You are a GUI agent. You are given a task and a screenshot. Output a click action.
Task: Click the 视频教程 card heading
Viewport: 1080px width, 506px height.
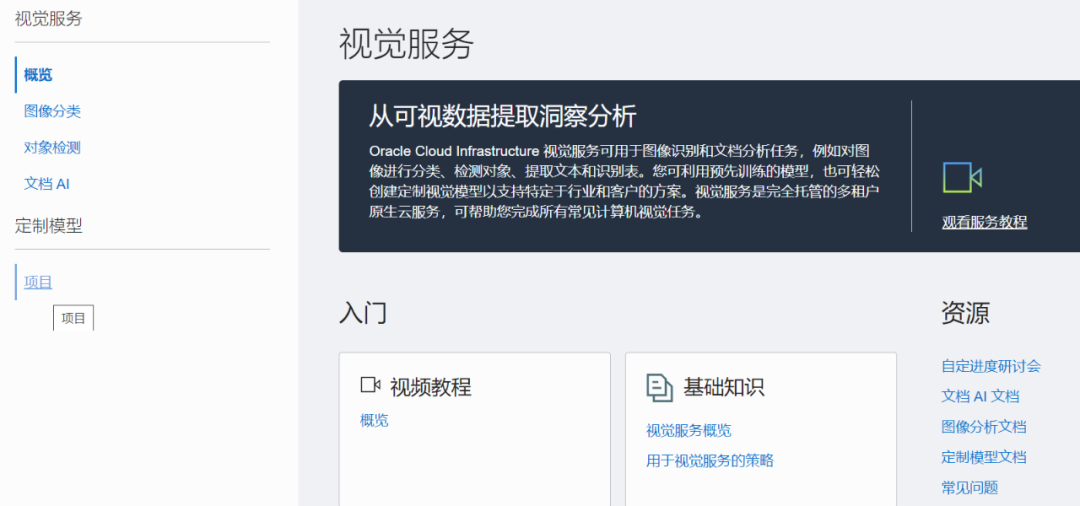tap(430, 387)
